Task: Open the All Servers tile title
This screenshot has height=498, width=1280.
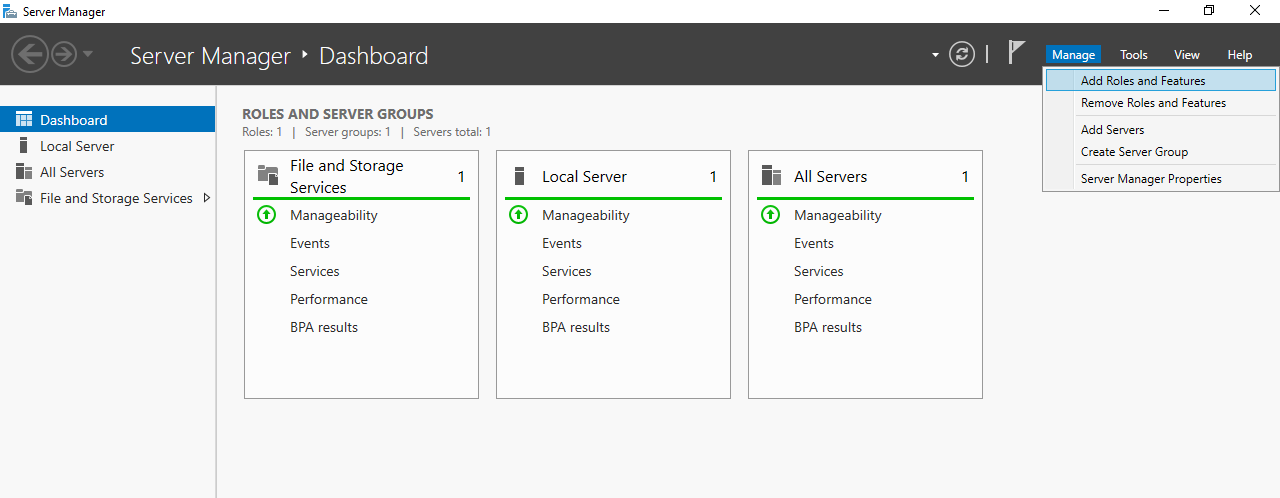Action: 830,177
